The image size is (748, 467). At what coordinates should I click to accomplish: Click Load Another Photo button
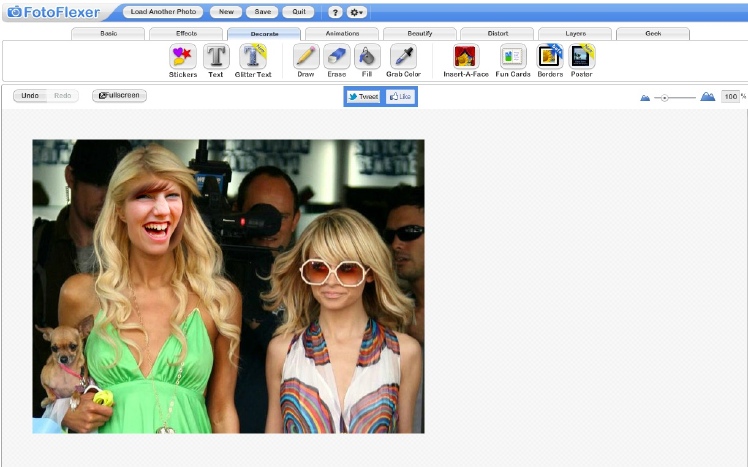tap(163, 12)
